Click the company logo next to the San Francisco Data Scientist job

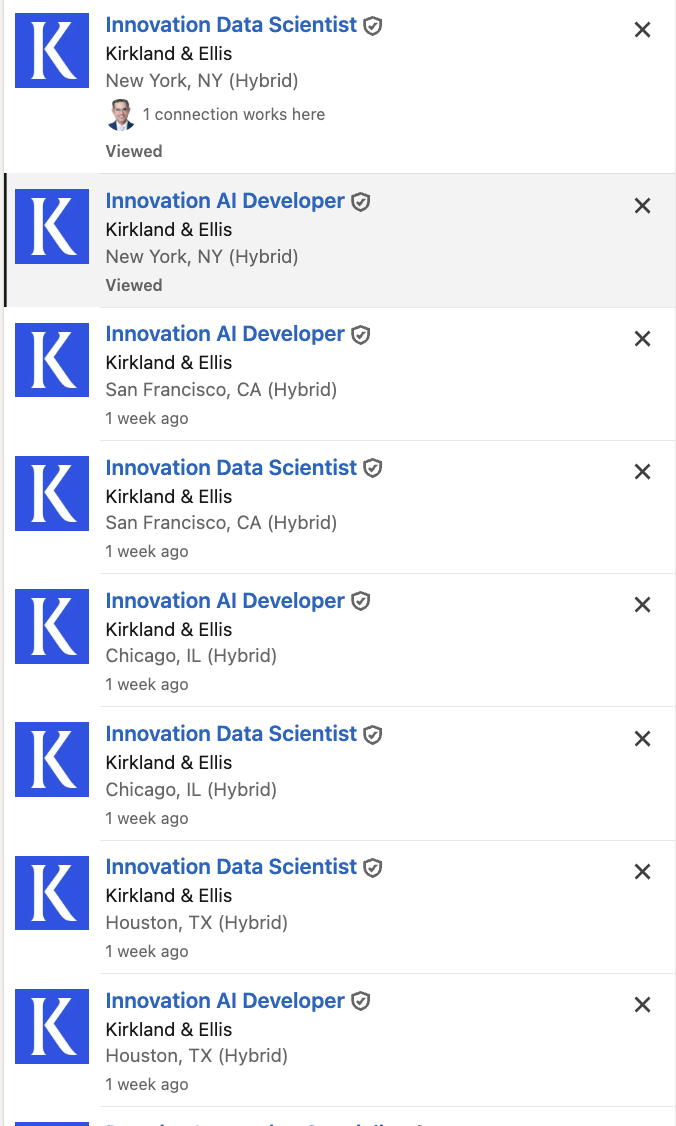point(51,493)
